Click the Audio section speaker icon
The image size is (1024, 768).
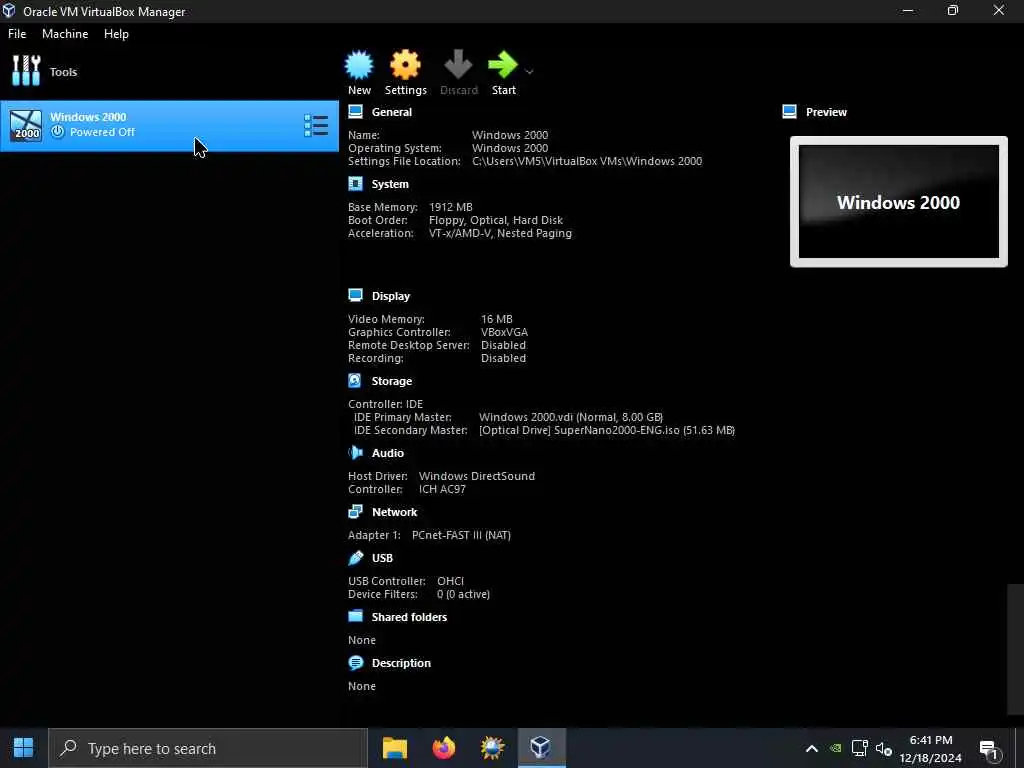[x=355, y=452]
